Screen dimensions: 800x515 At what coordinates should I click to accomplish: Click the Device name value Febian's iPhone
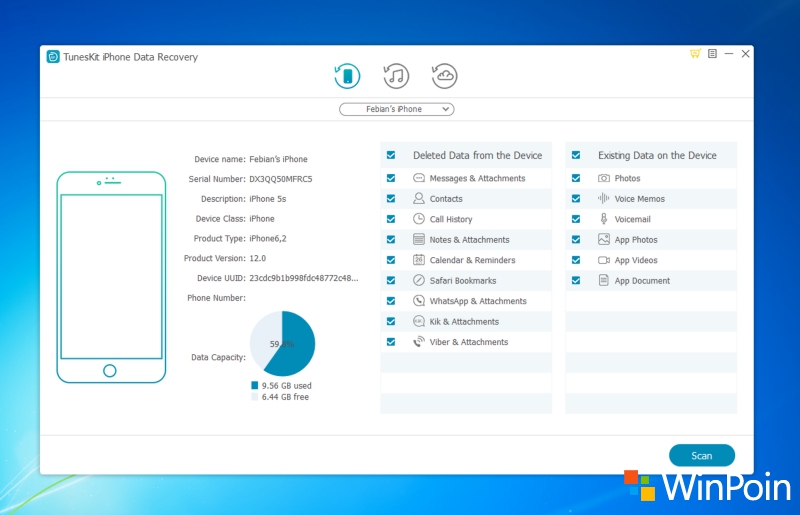point(278,159)
